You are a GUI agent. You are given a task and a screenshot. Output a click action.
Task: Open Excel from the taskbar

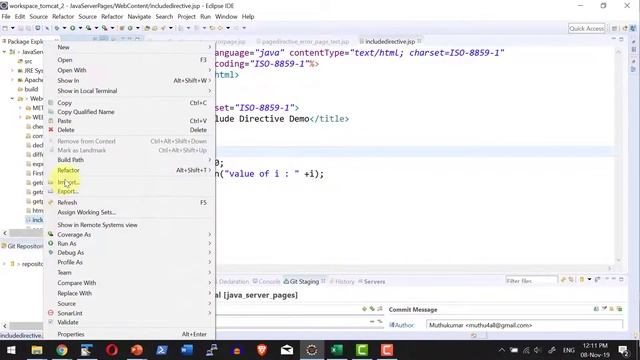(x=337, y=350)
